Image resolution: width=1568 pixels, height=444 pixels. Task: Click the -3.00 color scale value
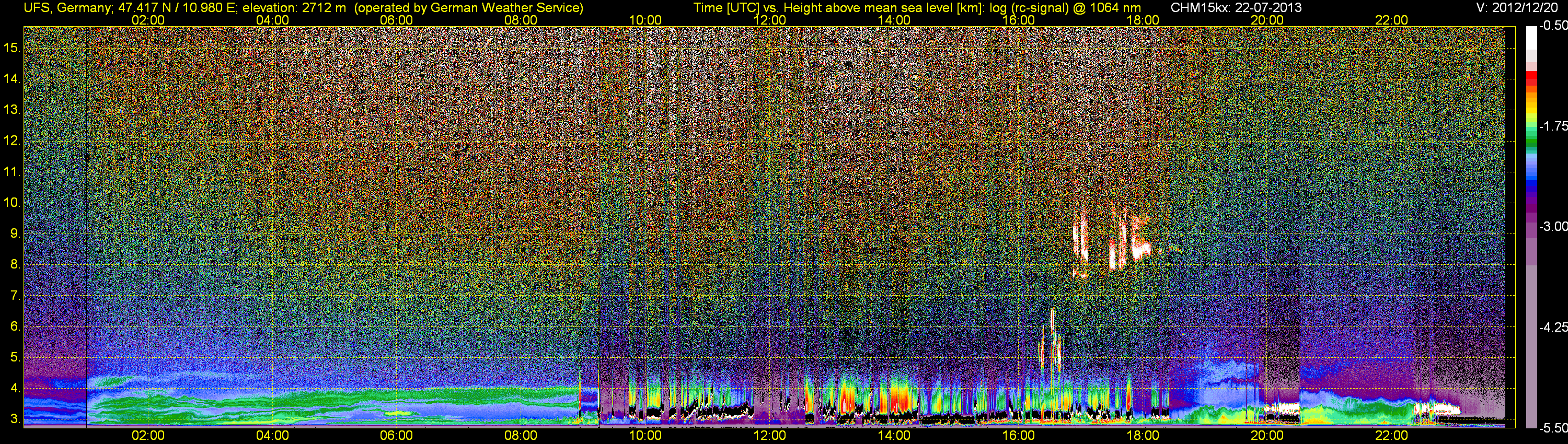click(1553, 226)
